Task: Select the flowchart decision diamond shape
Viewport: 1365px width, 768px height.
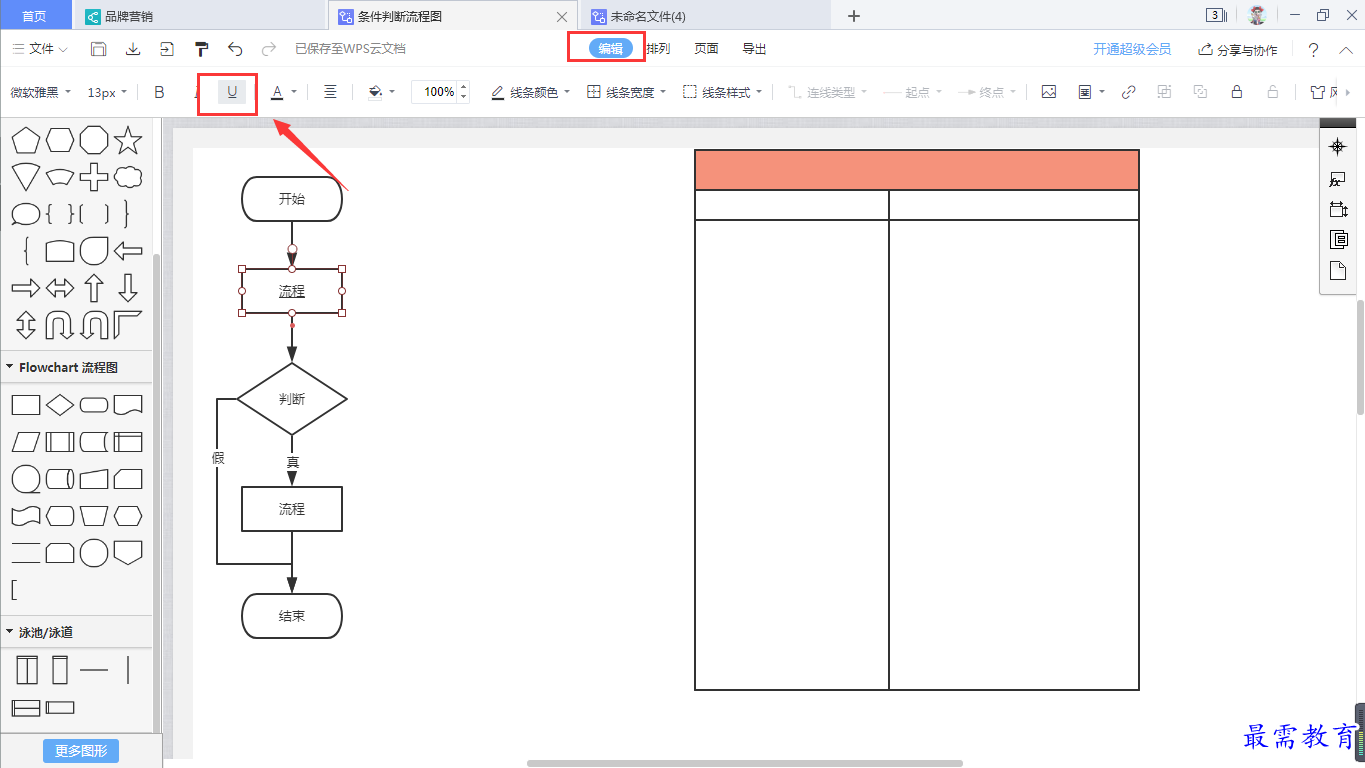Action: click(x=60, y=405)
